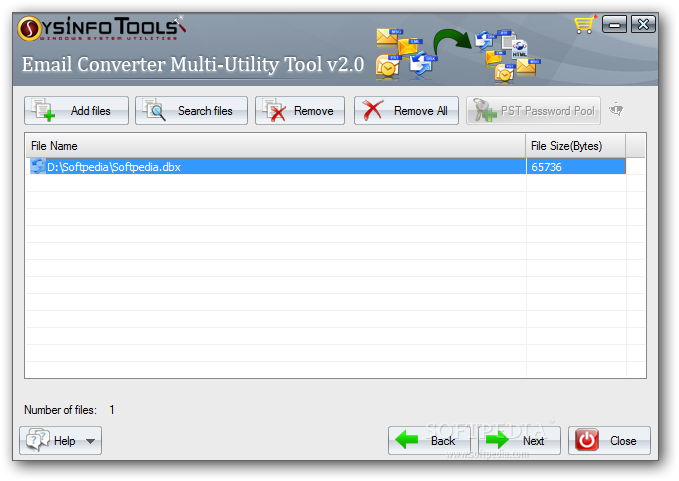Click Next to proceed

pyautogui.click(x=519, y=440)
